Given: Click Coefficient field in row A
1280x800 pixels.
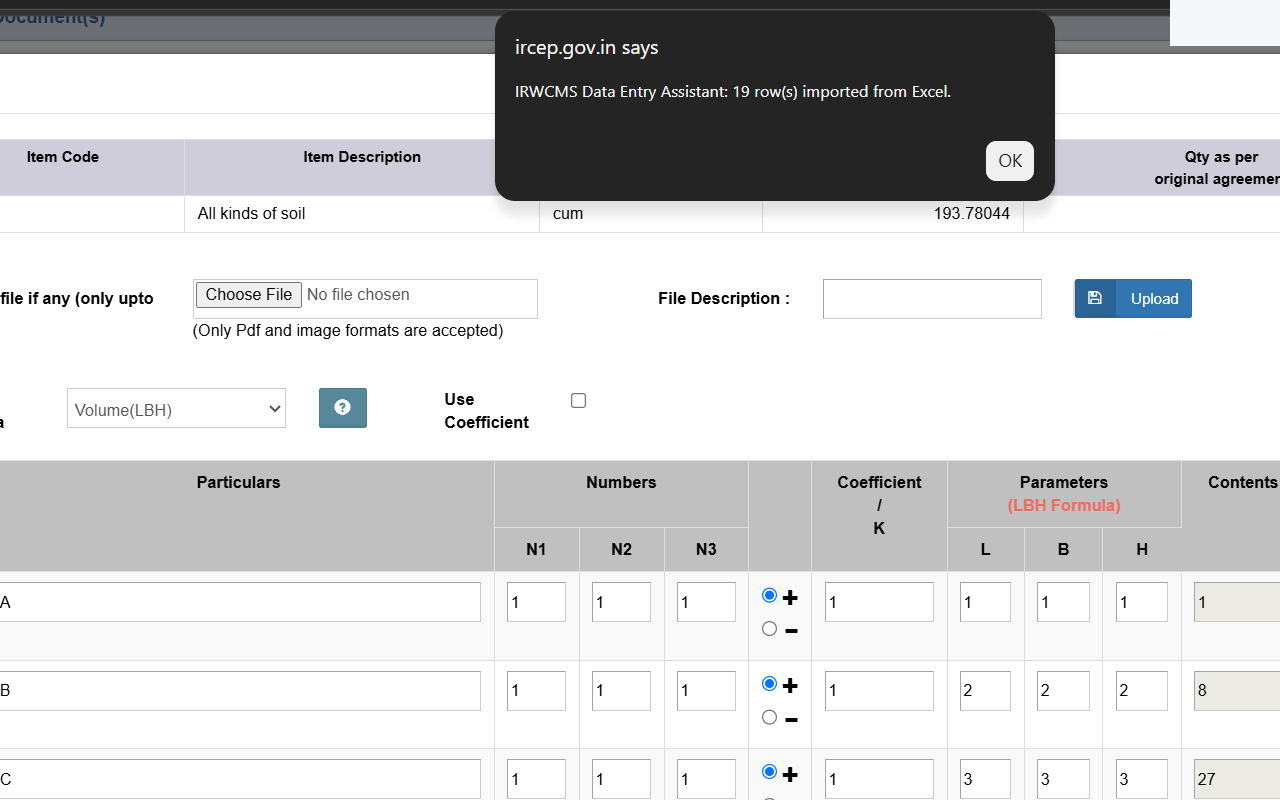Looking at the screenshot, I should click(x=879, y=602).
